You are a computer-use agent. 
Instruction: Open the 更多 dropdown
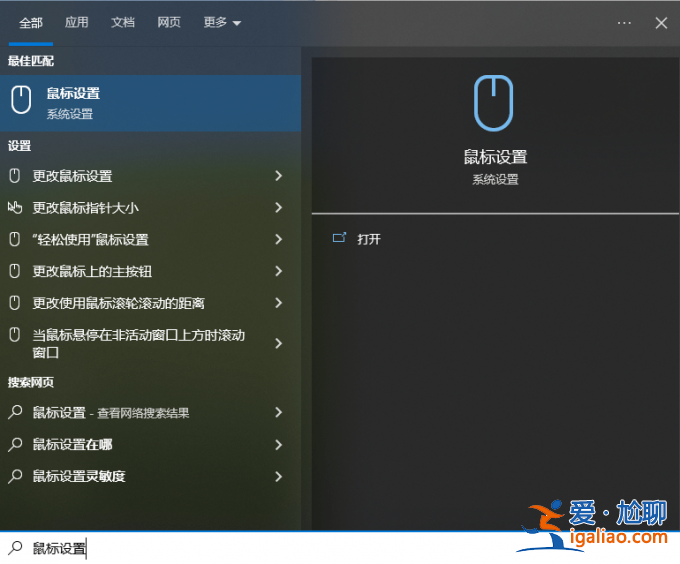tap(222, 22)
